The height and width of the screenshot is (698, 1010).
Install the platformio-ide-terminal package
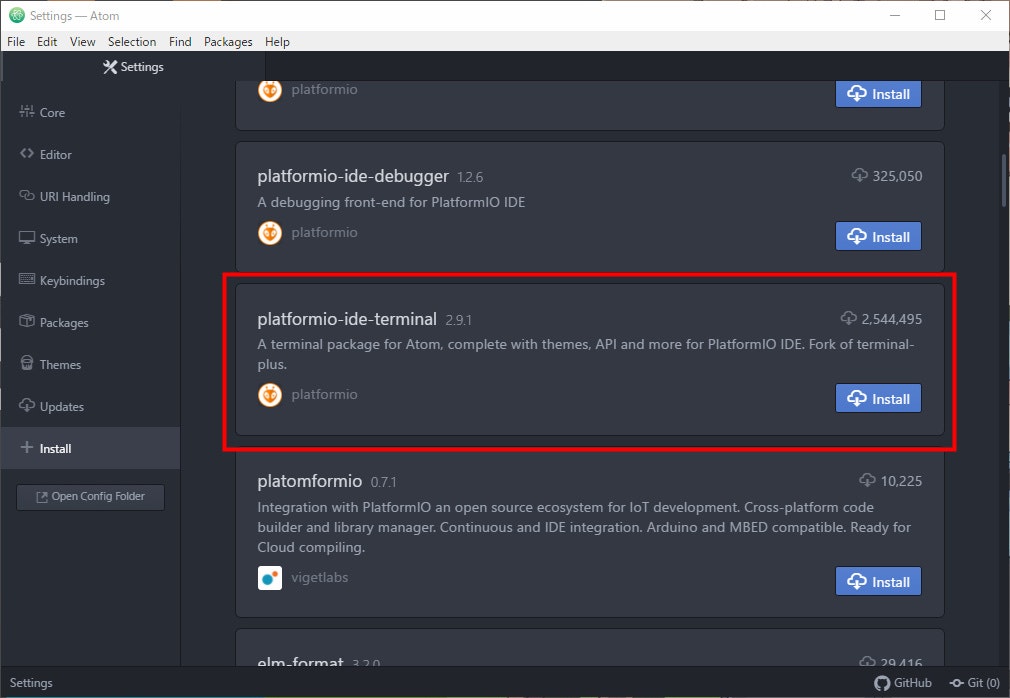point(878,399)
